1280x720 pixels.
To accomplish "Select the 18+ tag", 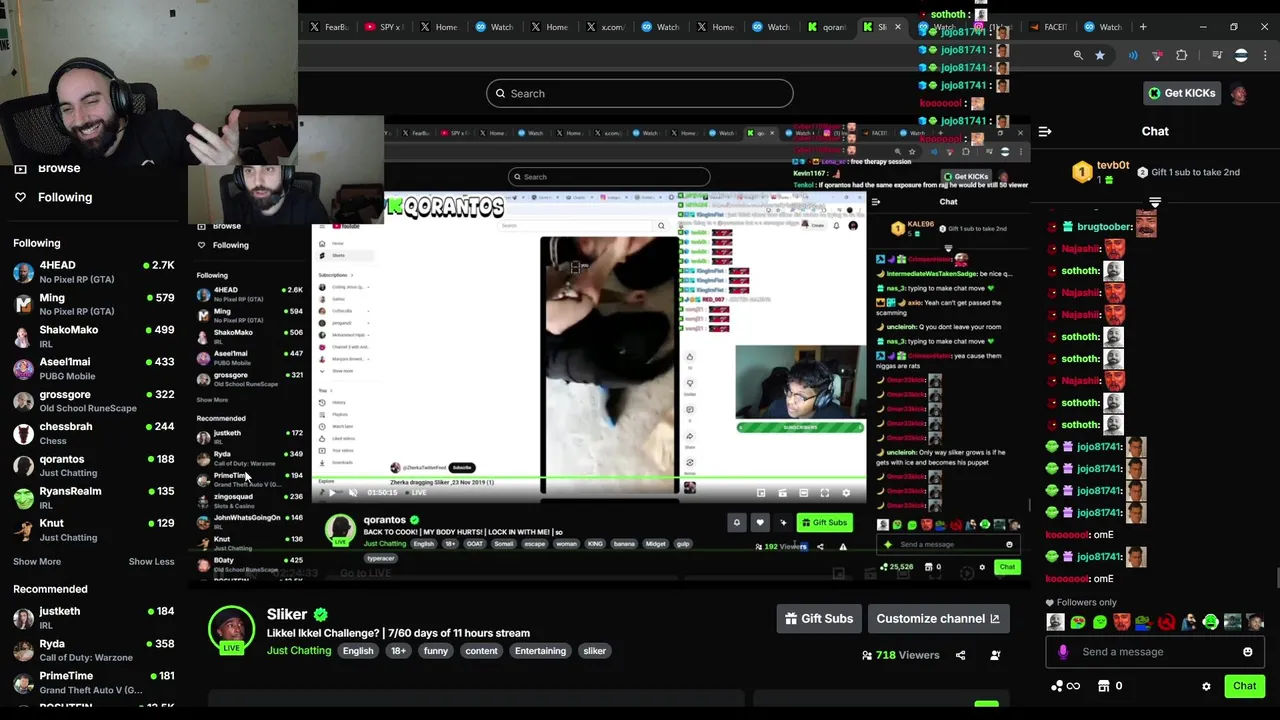I will point(398,651).
